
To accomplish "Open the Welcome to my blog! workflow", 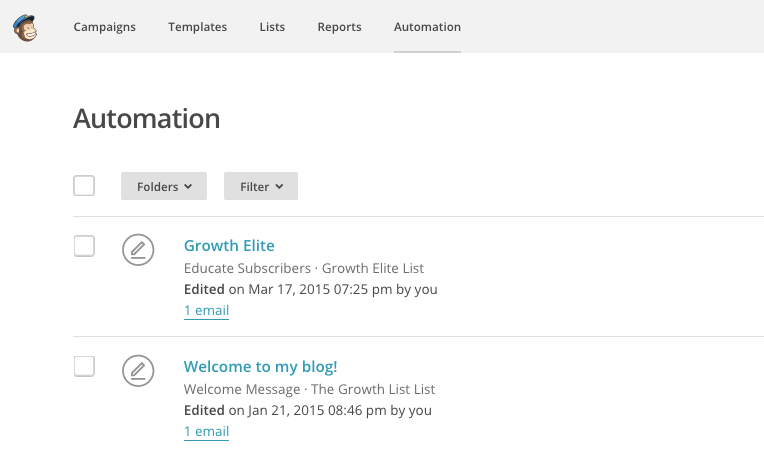I will (261, 366).
